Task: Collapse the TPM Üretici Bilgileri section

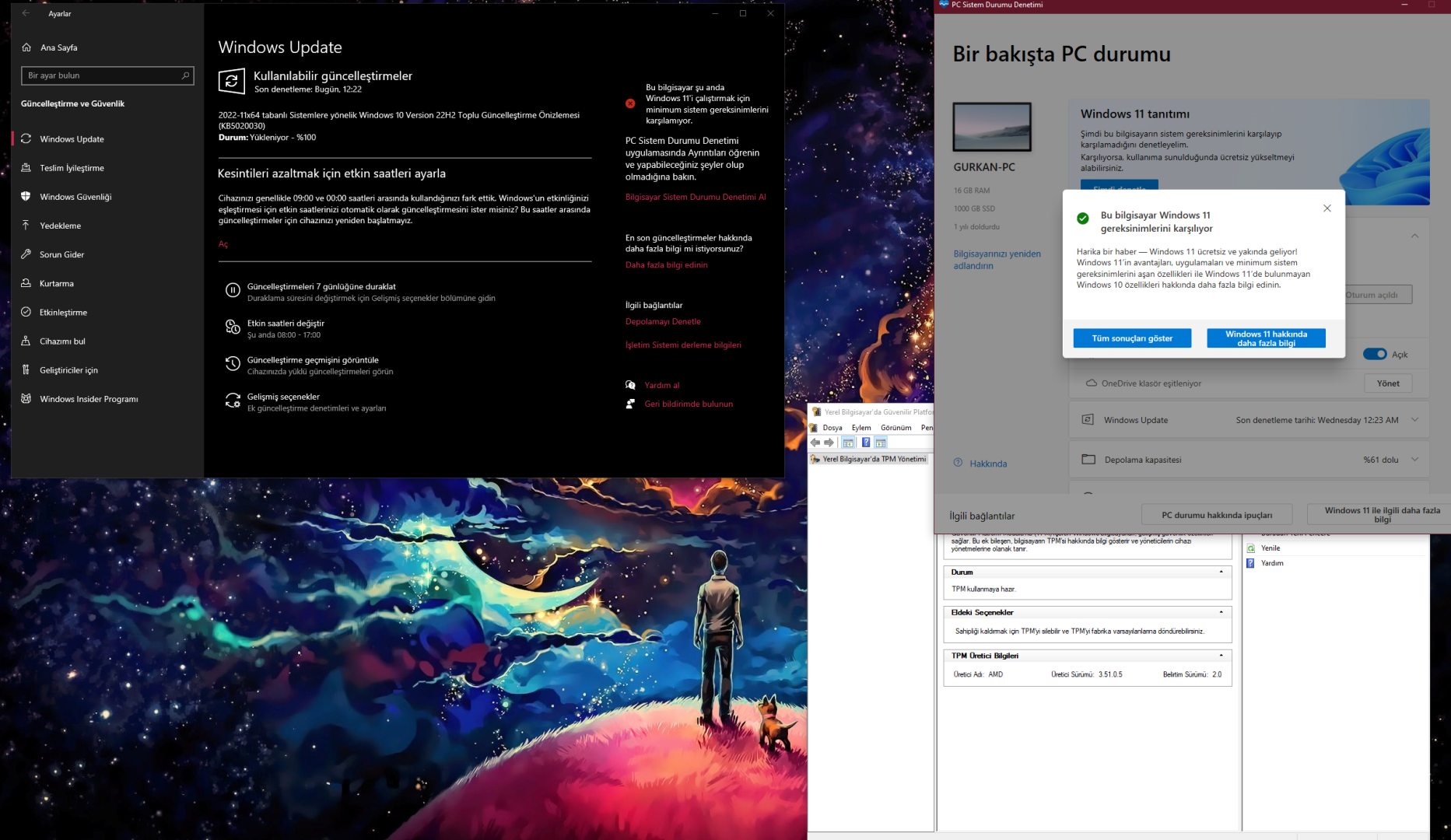Action: pyautogui.click(x=1221, y=655)
